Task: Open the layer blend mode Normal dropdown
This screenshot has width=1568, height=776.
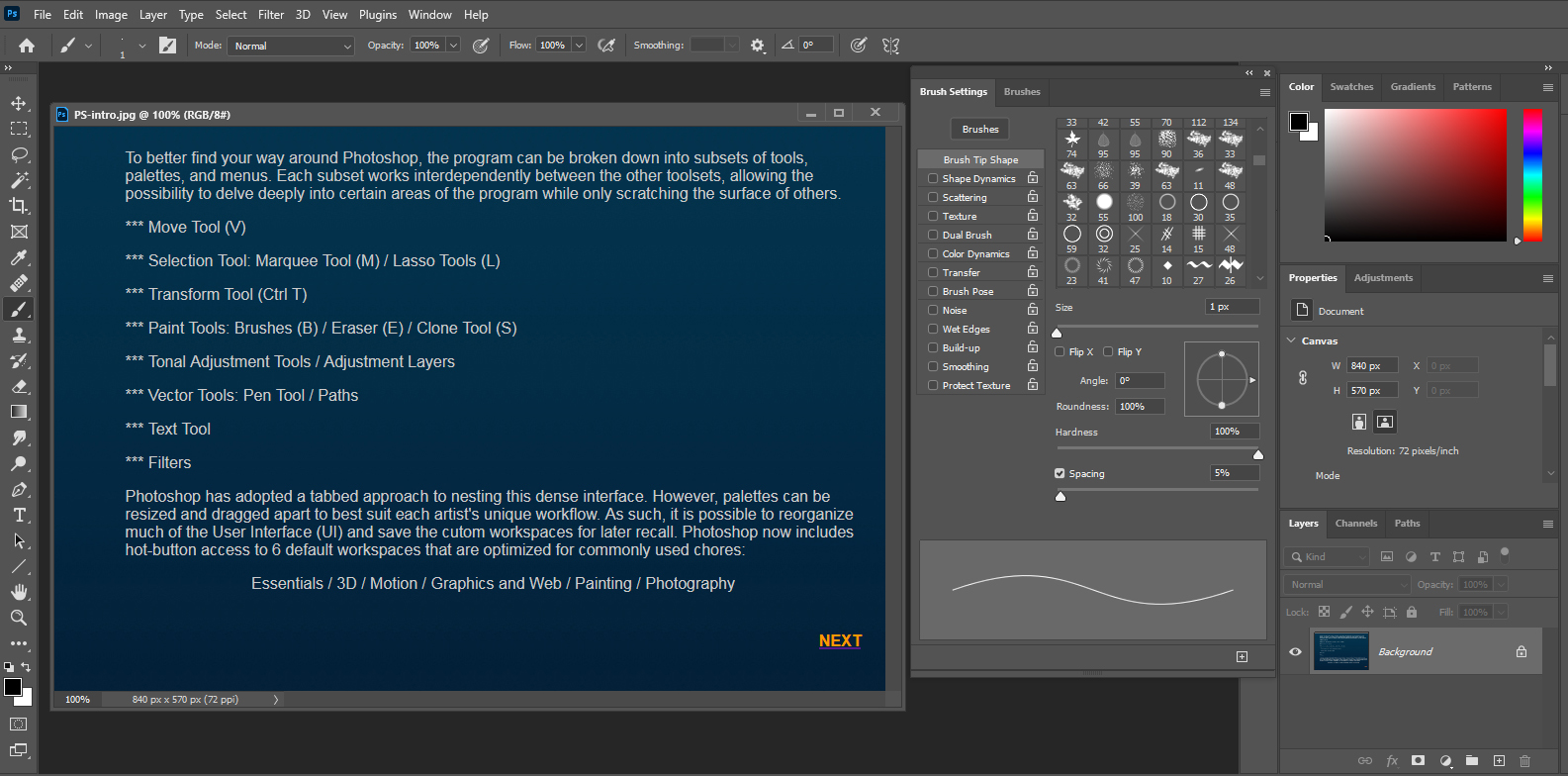Action: [1345, 585]
